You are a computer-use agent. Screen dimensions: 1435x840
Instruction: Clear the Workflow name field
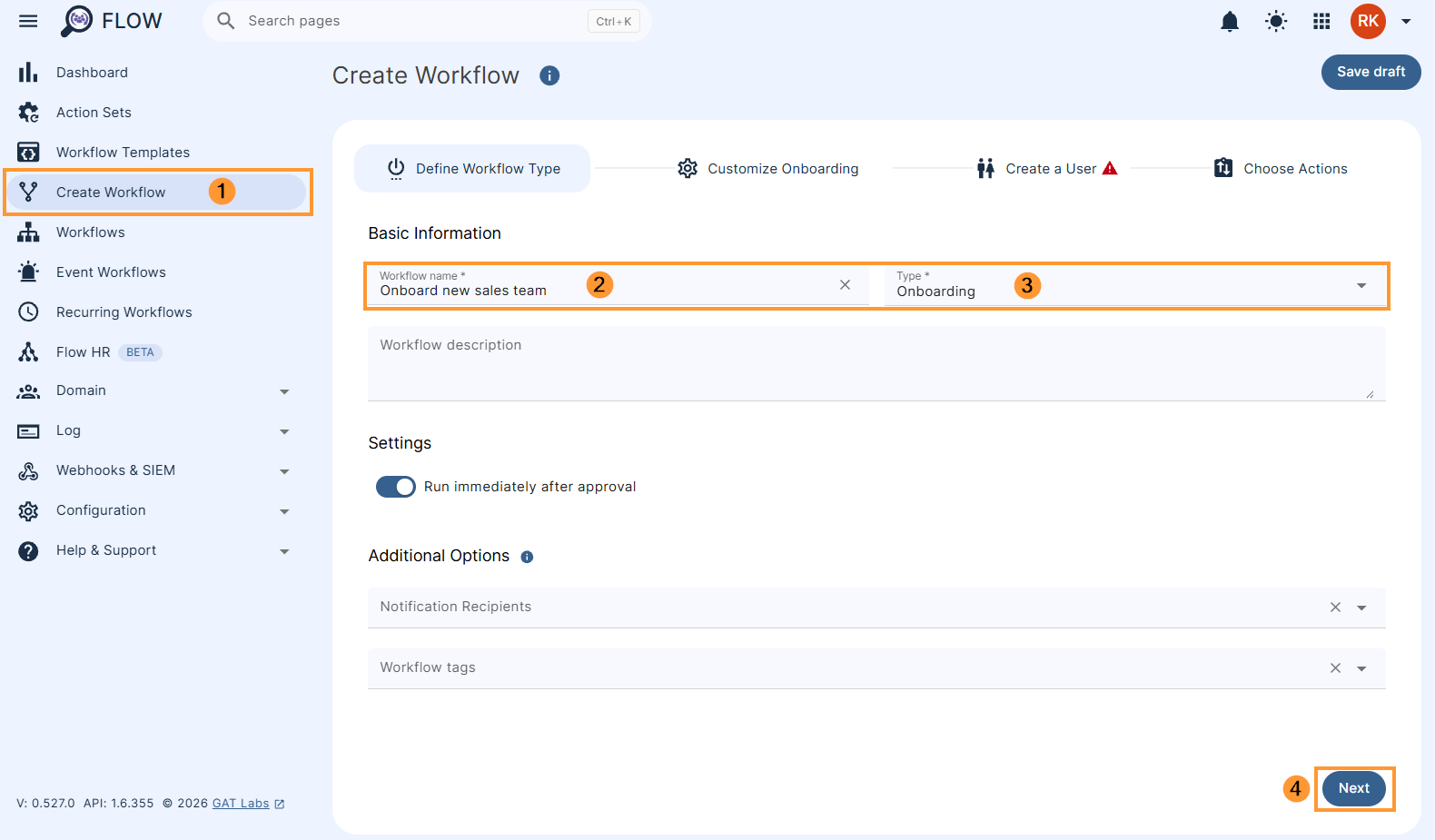pyautogui.click(x=845, y=284)
